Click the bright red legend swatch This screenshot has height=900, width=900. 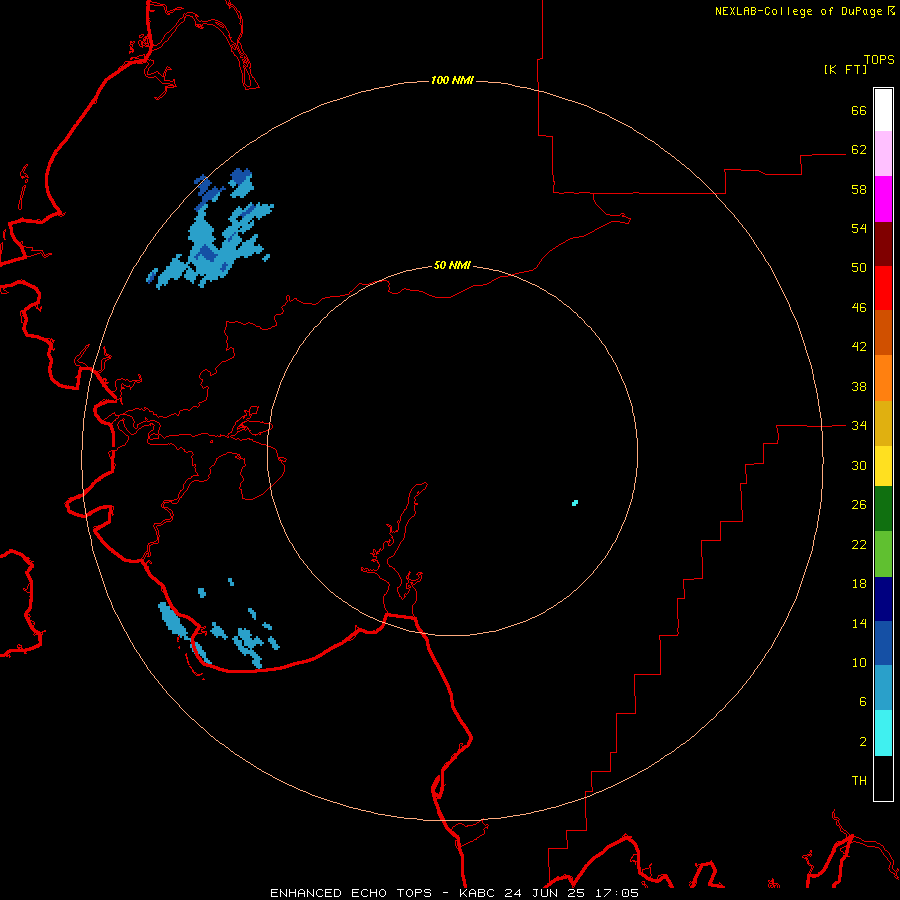(883, 288)
